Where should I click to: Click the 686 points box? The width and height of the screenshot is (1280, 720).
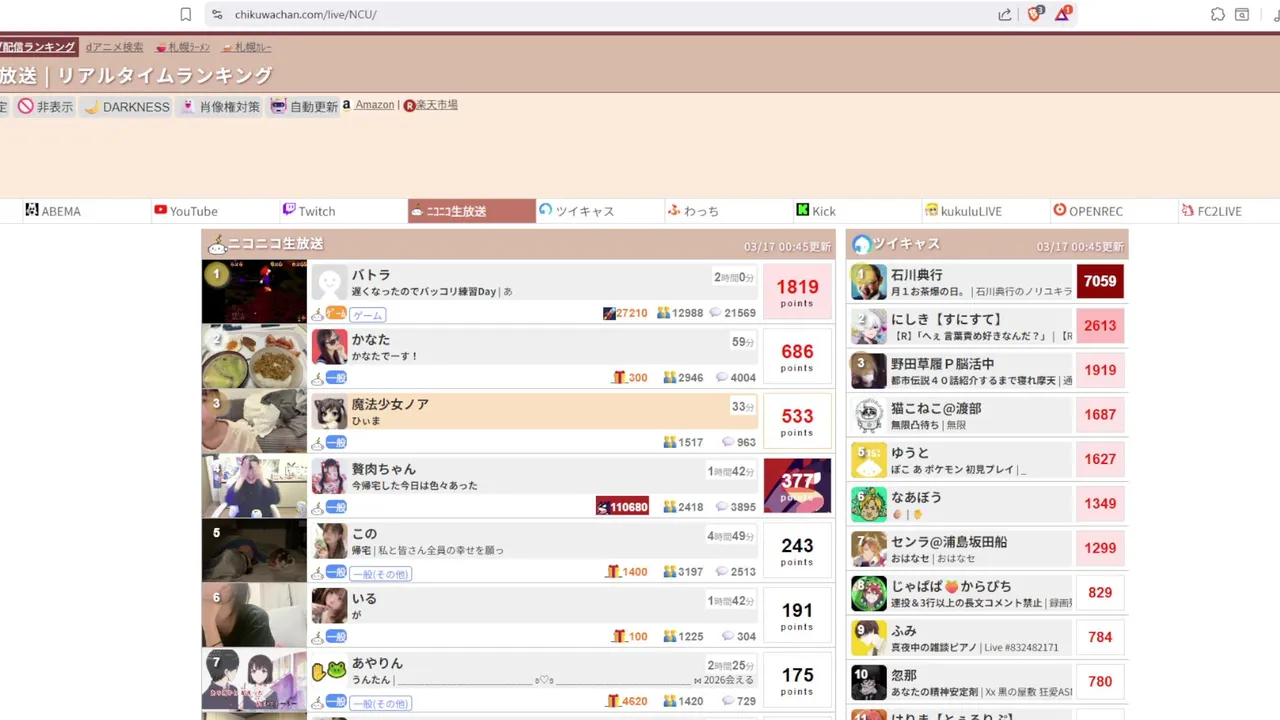[x=797, y=357]
